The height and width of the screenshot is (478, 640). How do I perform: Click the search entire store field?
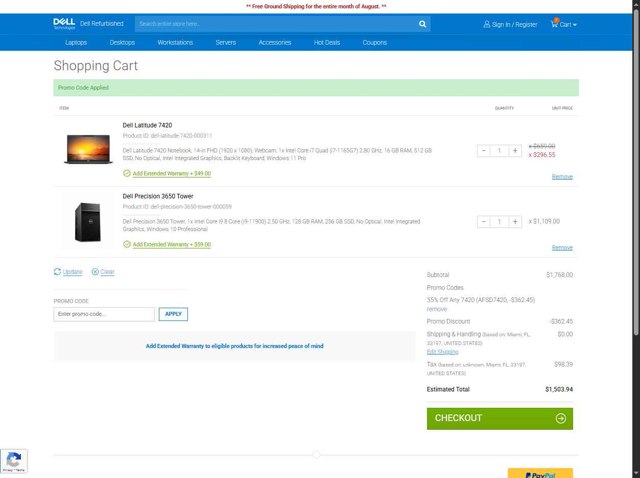[276, 24]
